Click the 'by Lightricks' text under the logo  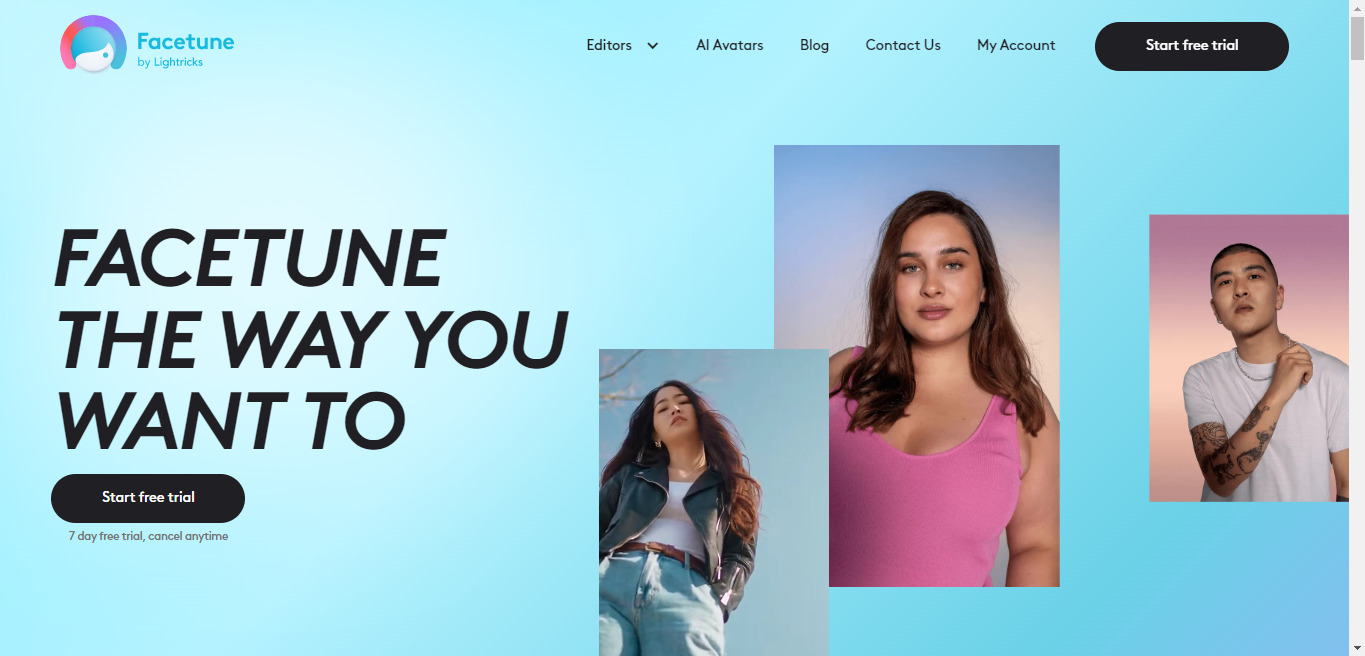pos(170,62)
